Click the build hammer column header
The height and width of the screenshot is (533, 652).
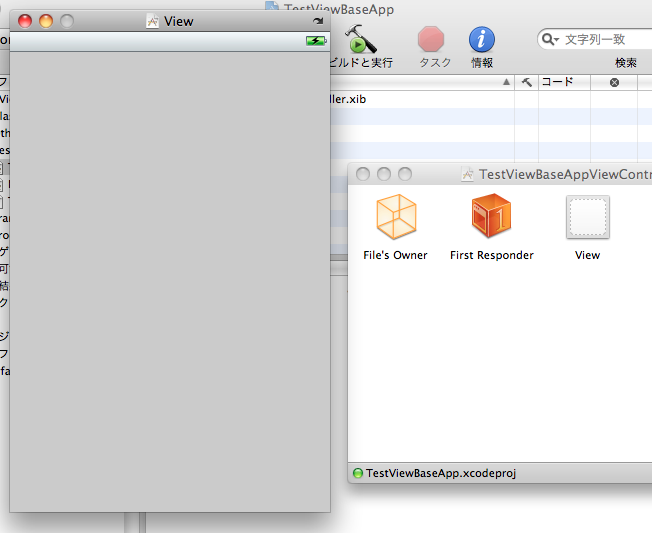coord(526,82)
